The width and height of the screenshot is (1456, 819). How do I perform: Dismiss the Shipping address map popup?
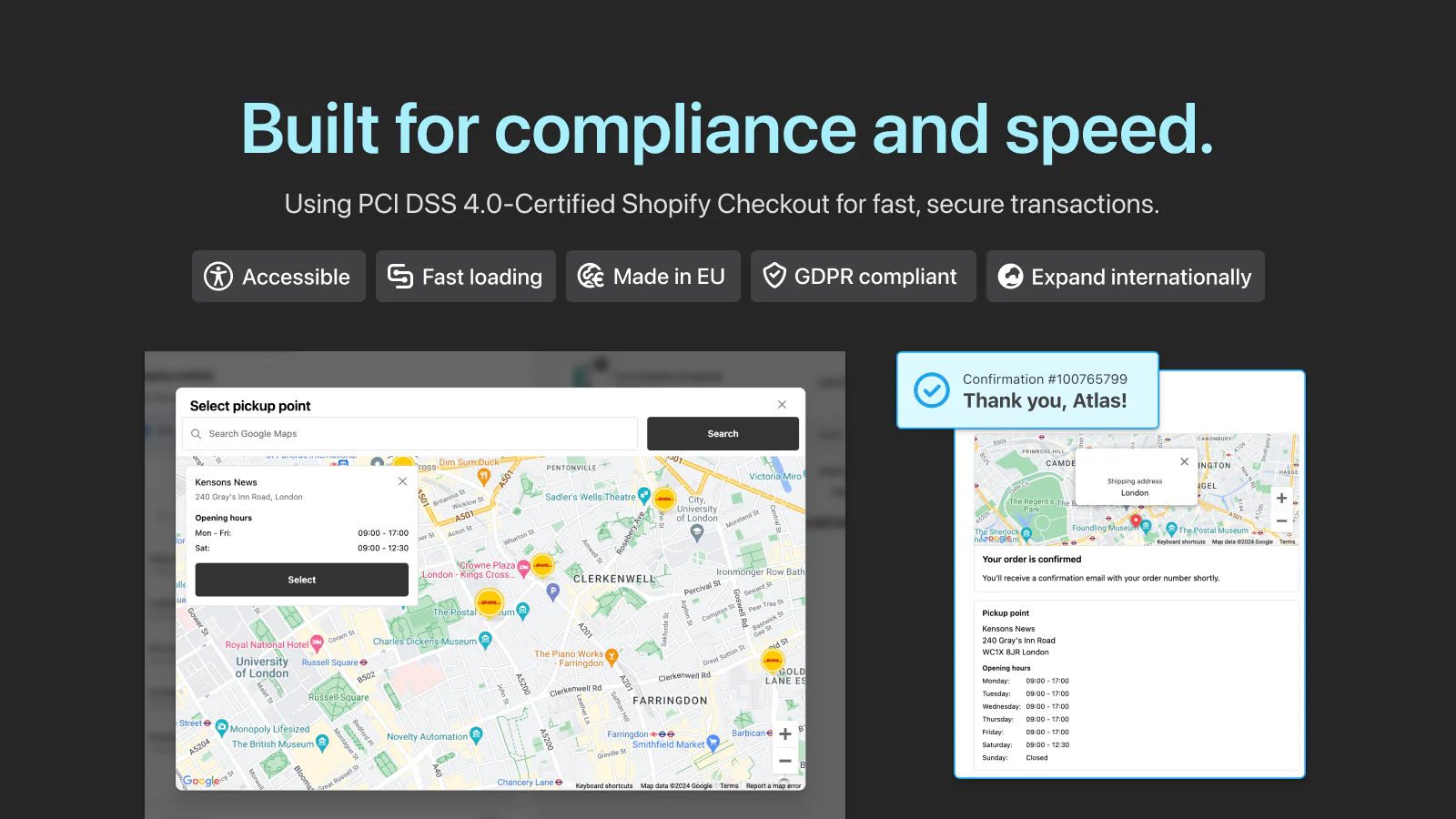coord(1184,461)
